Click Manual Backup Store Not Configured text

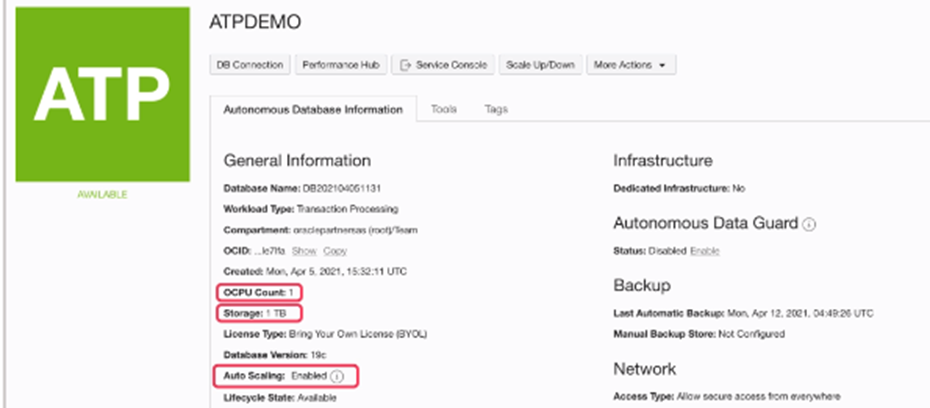[751, 334]
